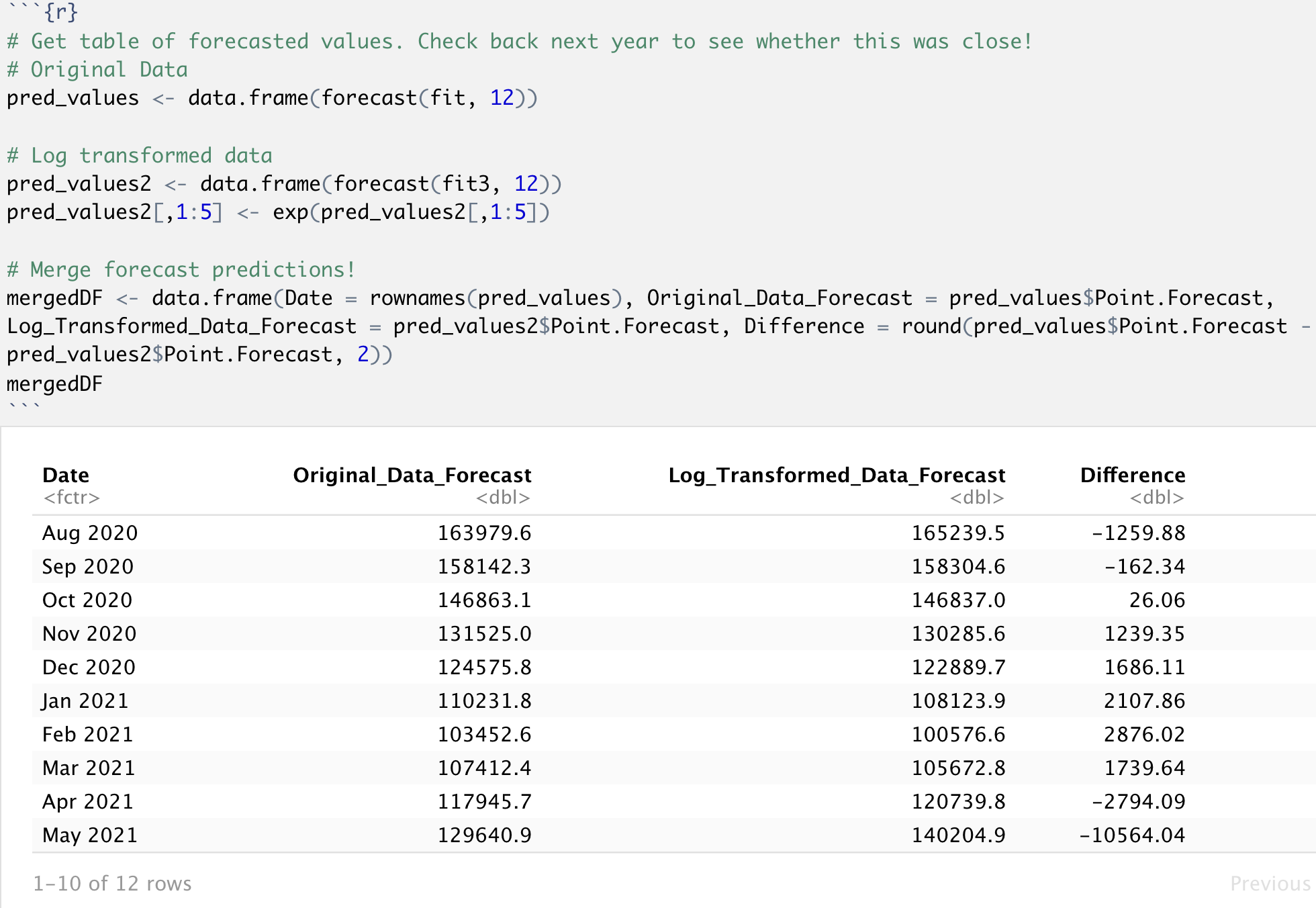Click the Difference column header

click(1132, 475)
